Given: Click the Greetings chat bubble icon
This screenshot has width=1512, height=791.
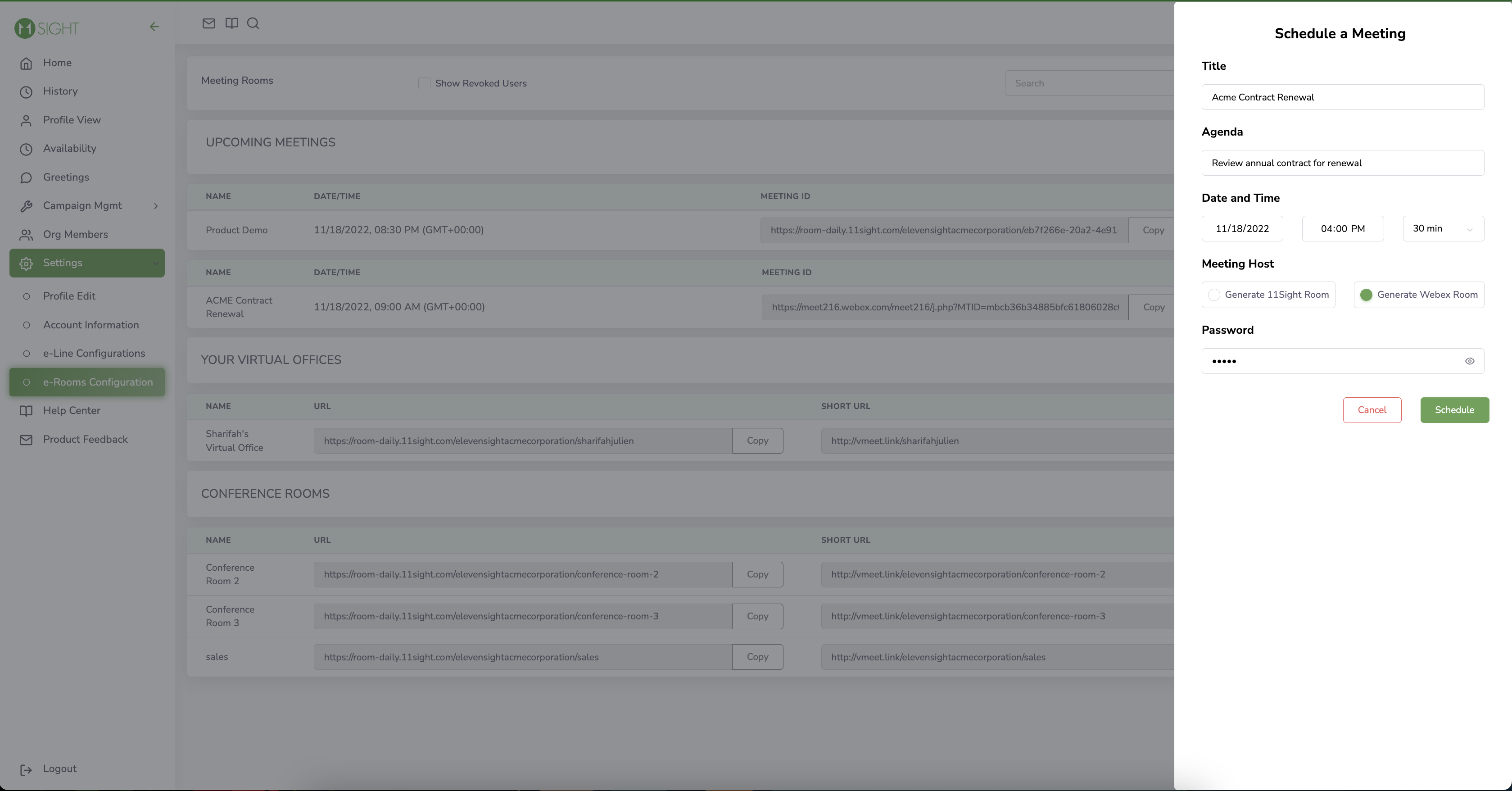Looking at the screenshot, I should [x=27, y=178].
